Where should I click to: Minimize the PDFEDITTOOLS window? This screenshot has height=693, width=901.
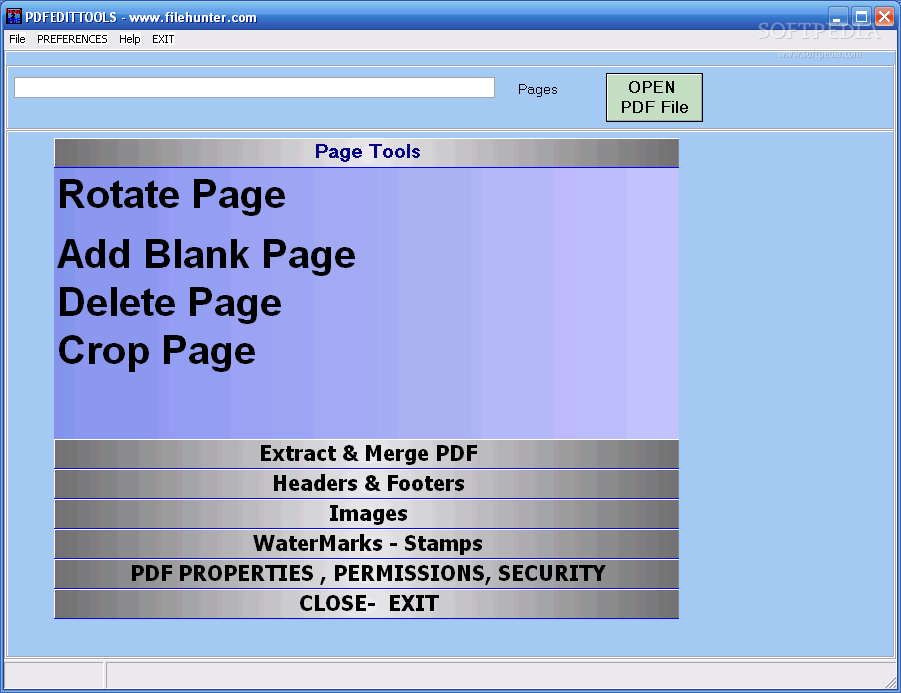pos(838,17)
